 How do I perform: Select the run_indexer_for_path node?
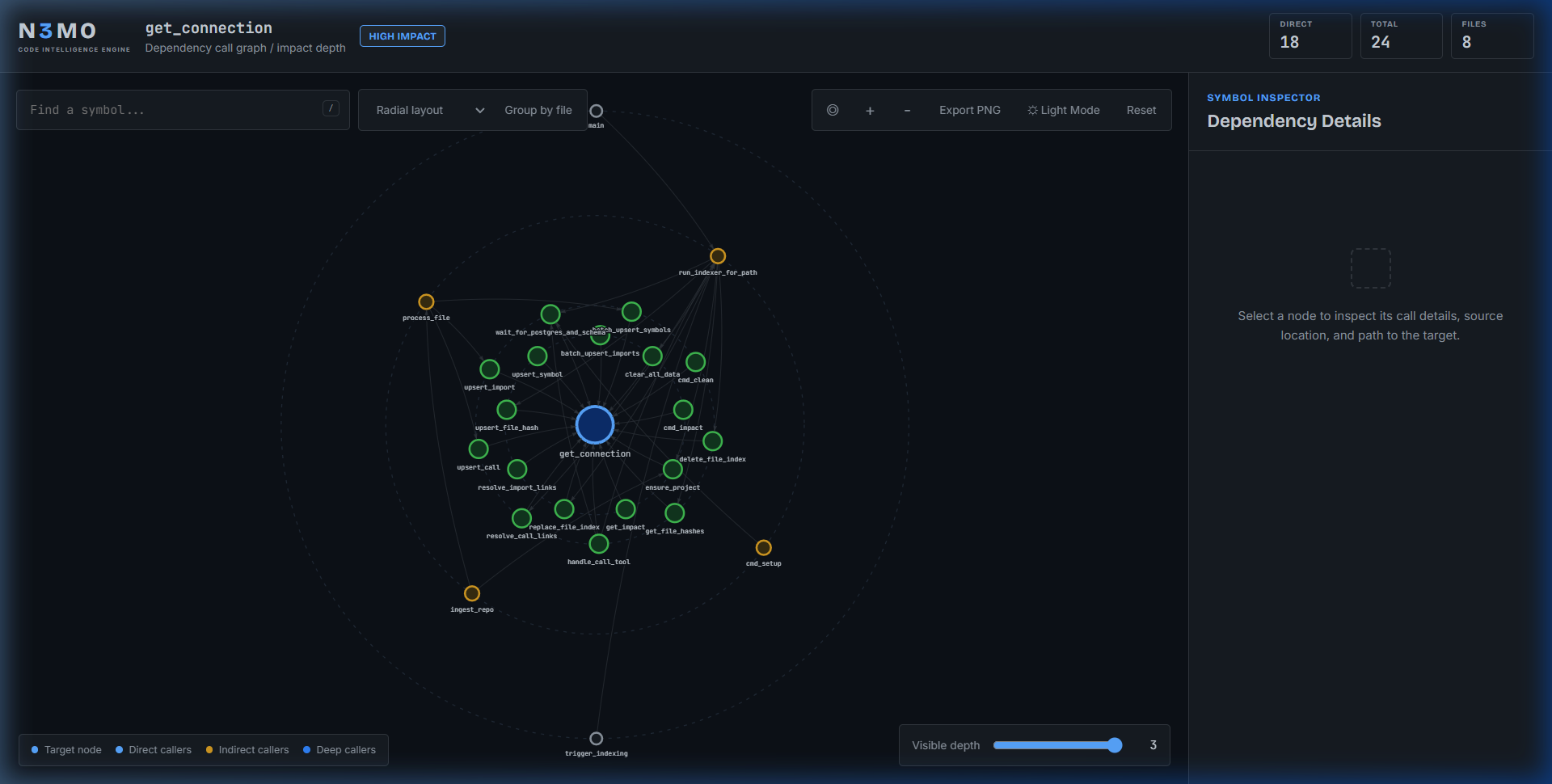pos(718,256)
